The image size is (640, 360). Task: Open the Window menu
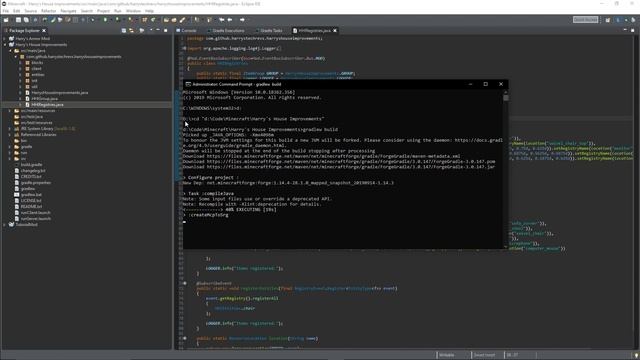(133, 11)
